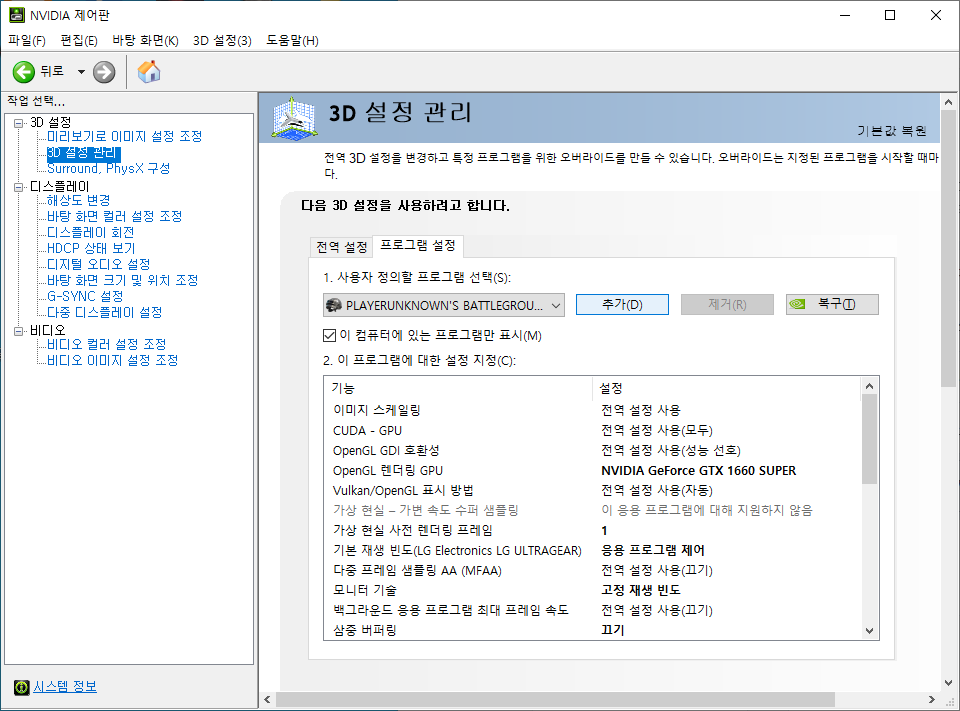960x711 pixels.
Task: Click NVIDIA GeForce GTX 1660 SUPER value
Action: click(x=699, y=470)
